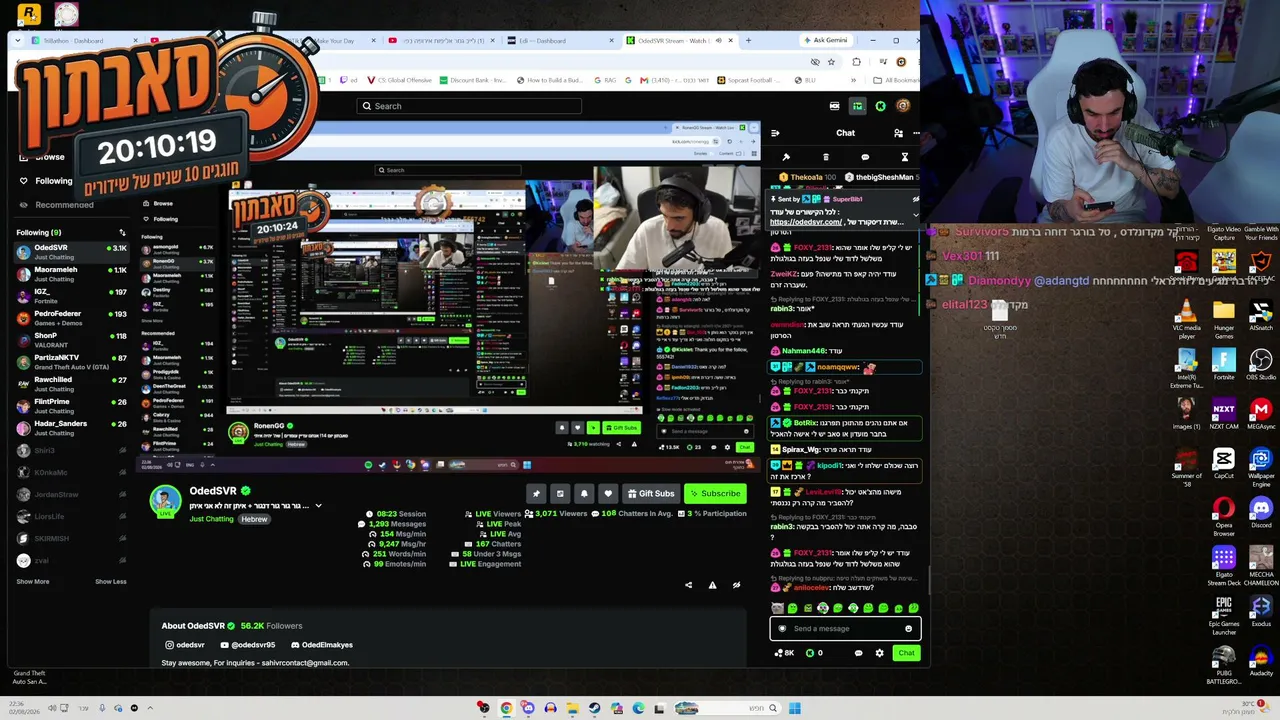The width and height of the screenshot is (1280, 720).
Task: Click the notification bell icon for OdedSVR
Action: (584, 493)
